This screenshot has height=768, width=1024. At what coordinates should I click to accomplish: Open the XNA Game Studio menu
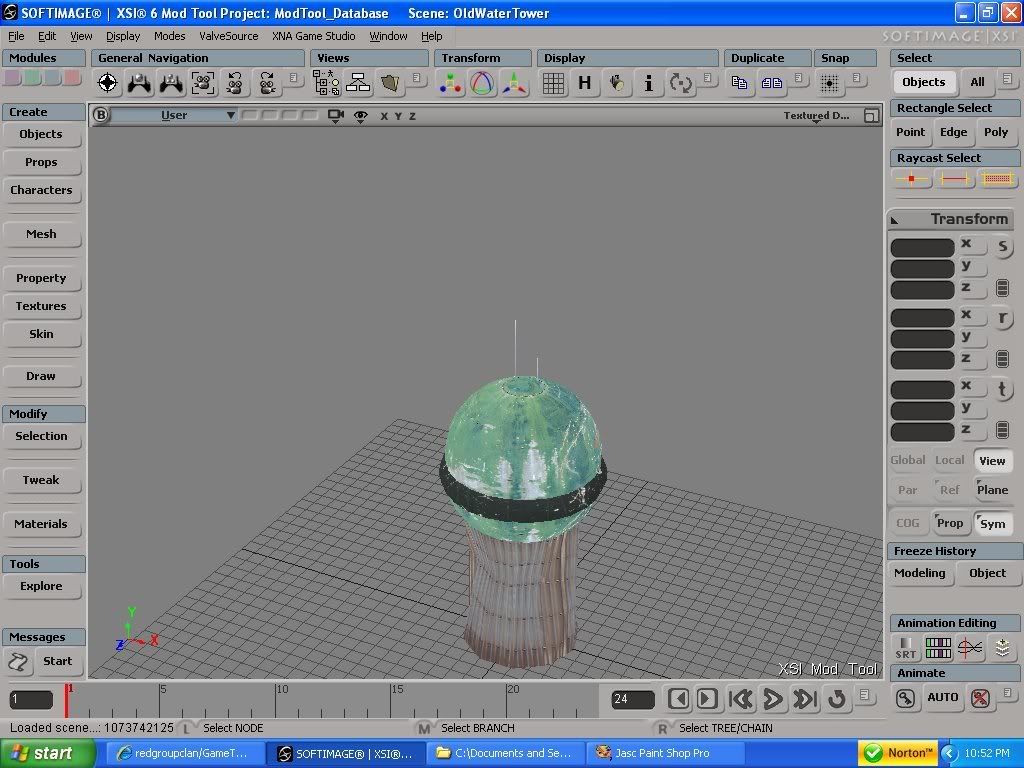tap(313, 36)
